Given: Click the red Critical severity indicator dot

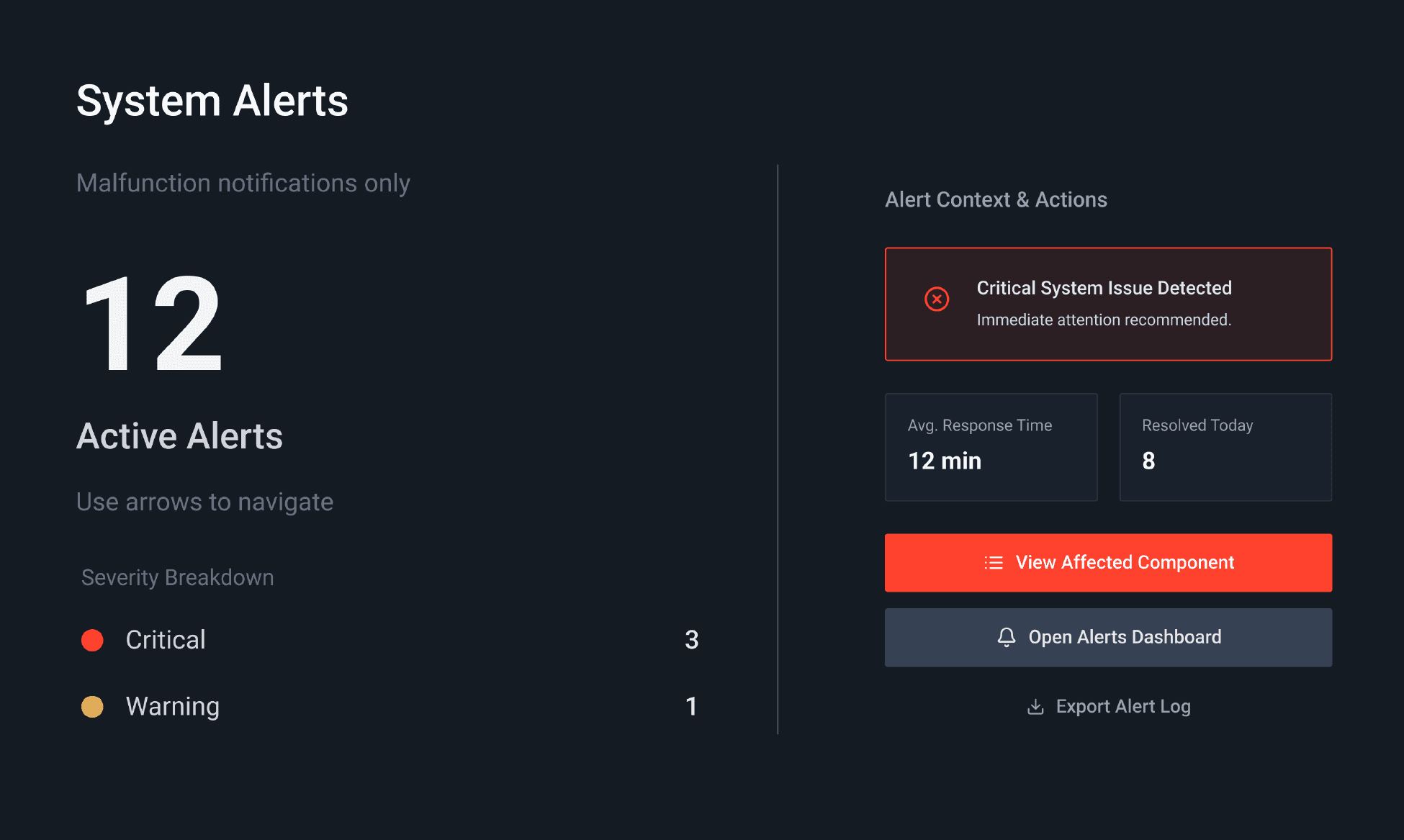Looking at the screenshot, I should (x=92, y=640).
